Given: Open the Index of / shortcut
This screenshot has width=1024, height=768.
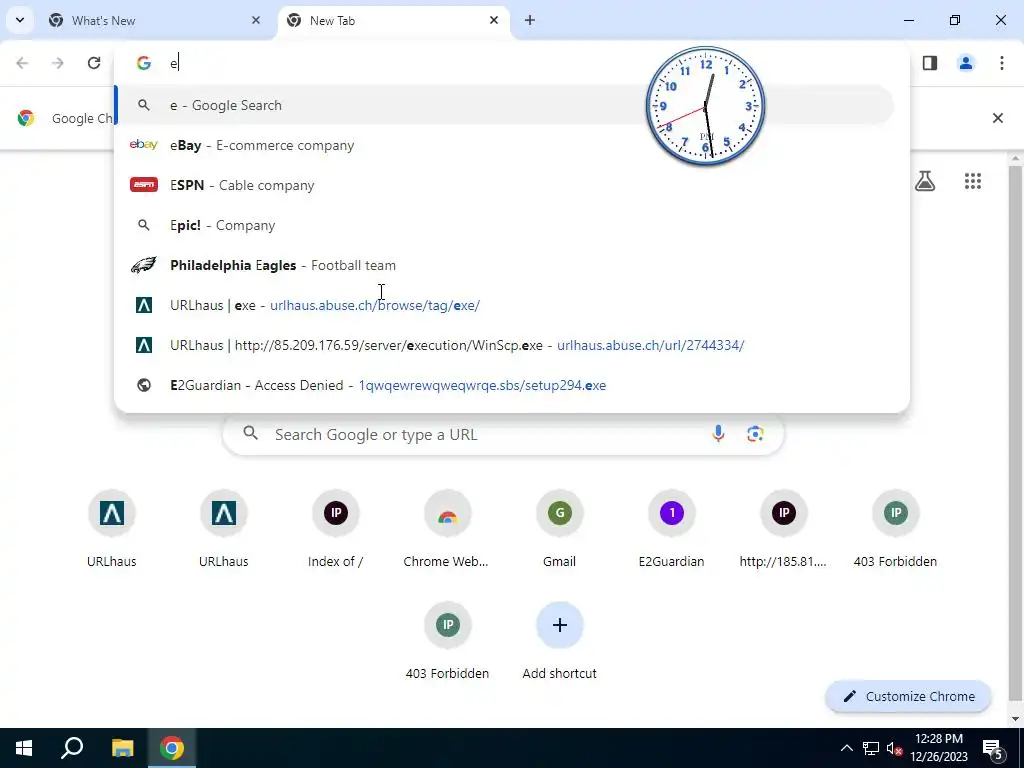Looking at the screenshot, I should pyautogui.click(x=336, y=529).
